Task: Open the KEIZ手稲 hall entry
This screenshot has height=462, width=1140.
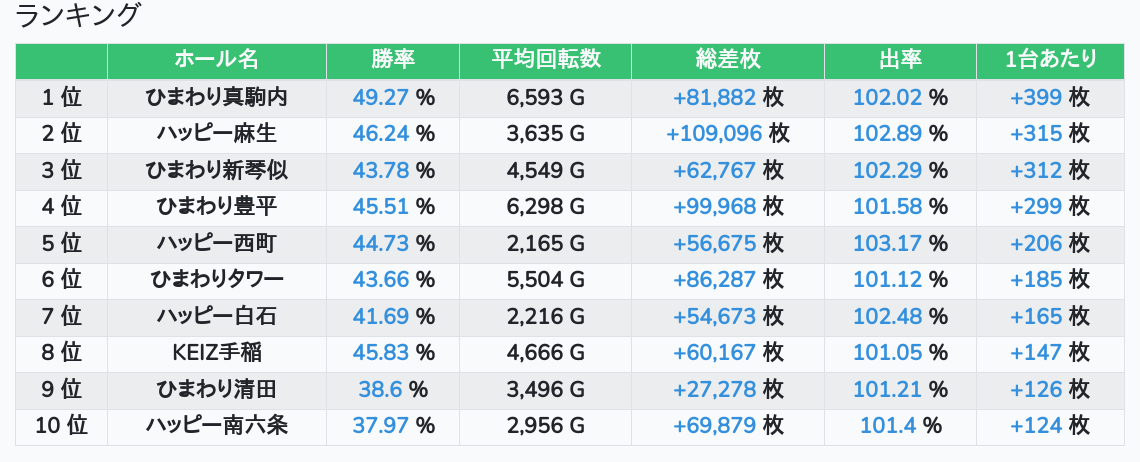Action: pos(216,353)
